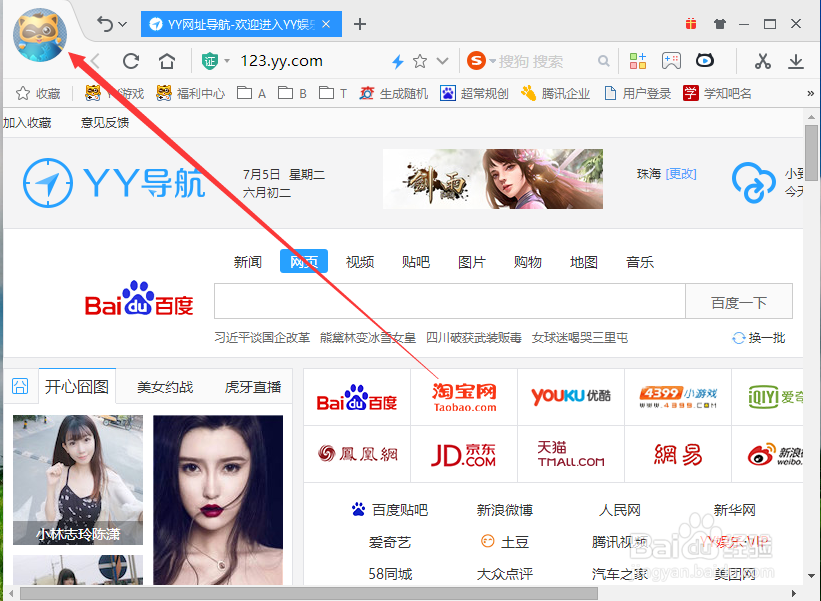Switch to the 贴吧 search category tab
The image size is (821, 601).
415,261
